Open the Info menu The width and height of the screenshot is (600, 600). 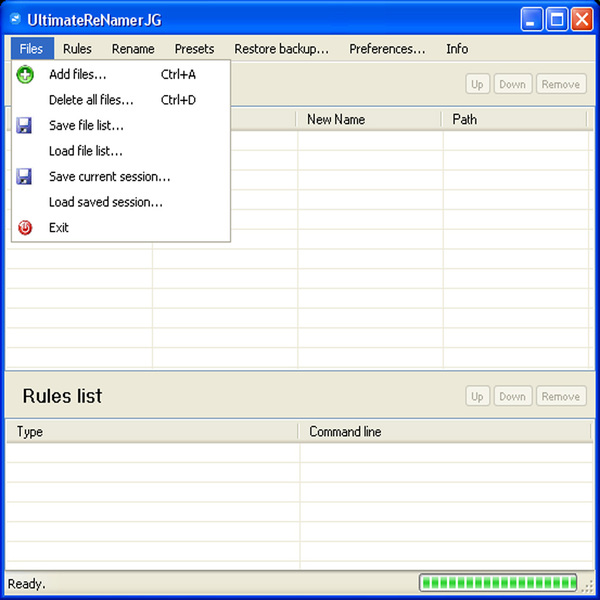point(457,49)
